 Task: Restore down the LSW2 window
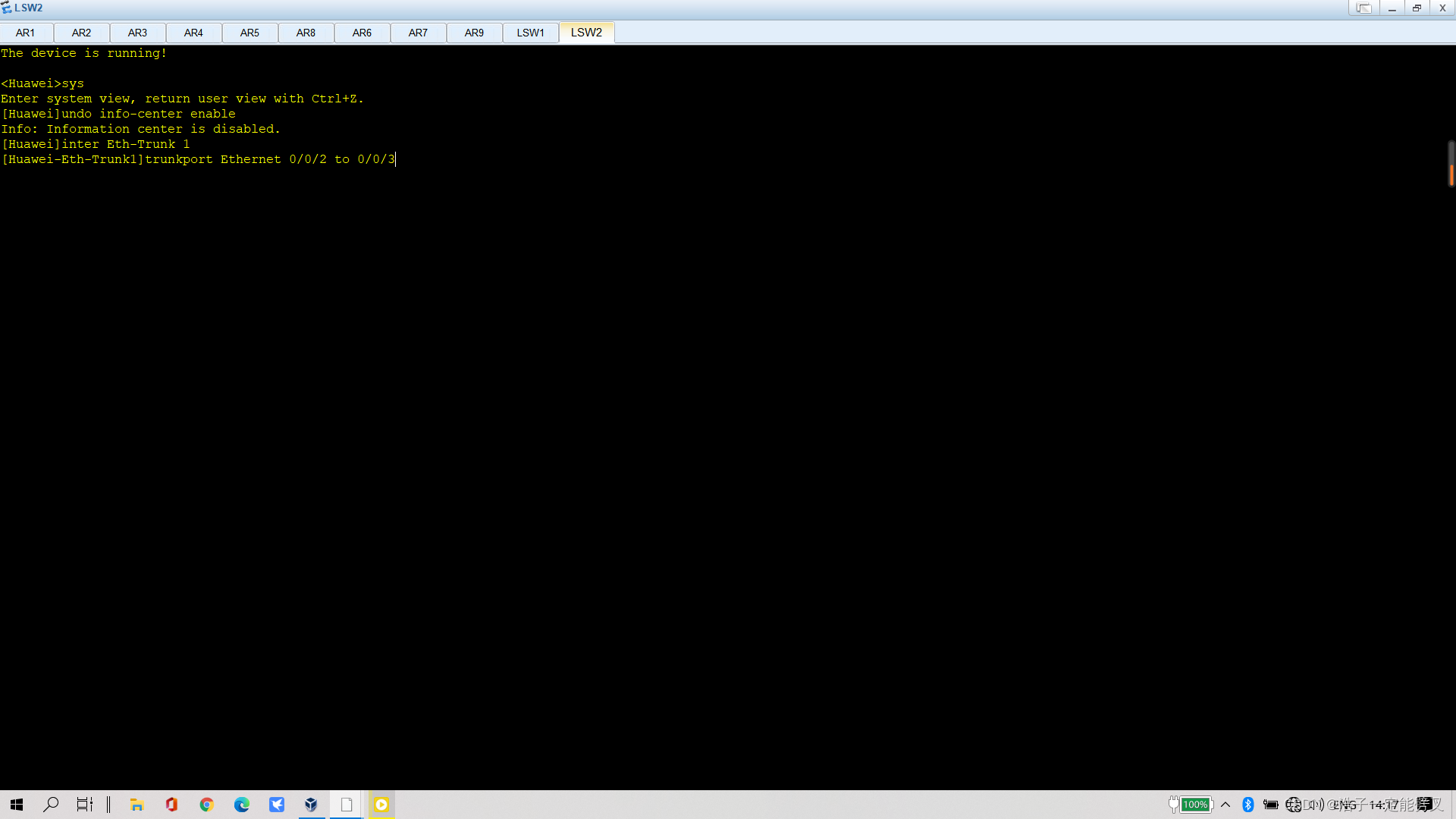[x=1417, y=8]
